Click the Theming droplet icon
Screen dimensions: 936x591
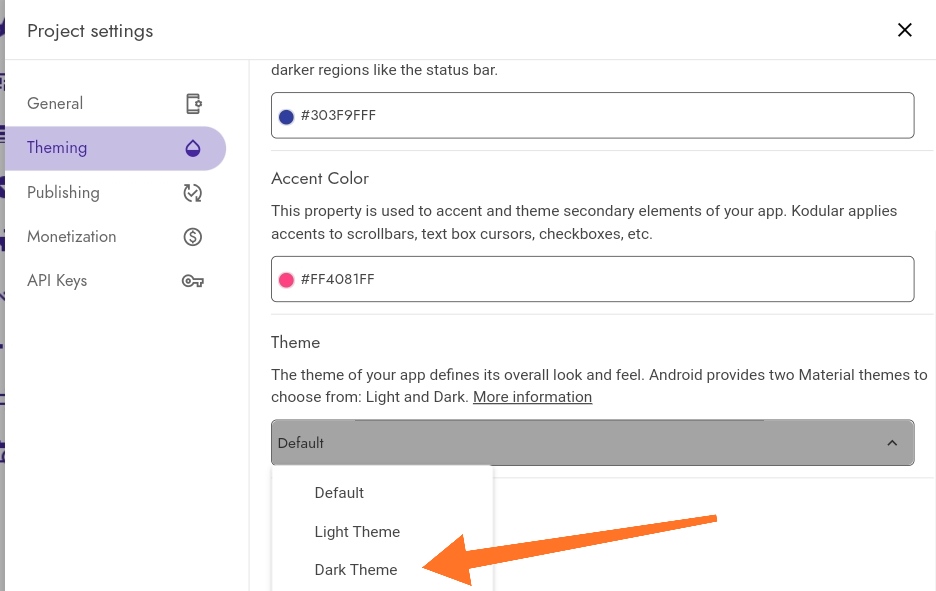[x=193, y=148]
